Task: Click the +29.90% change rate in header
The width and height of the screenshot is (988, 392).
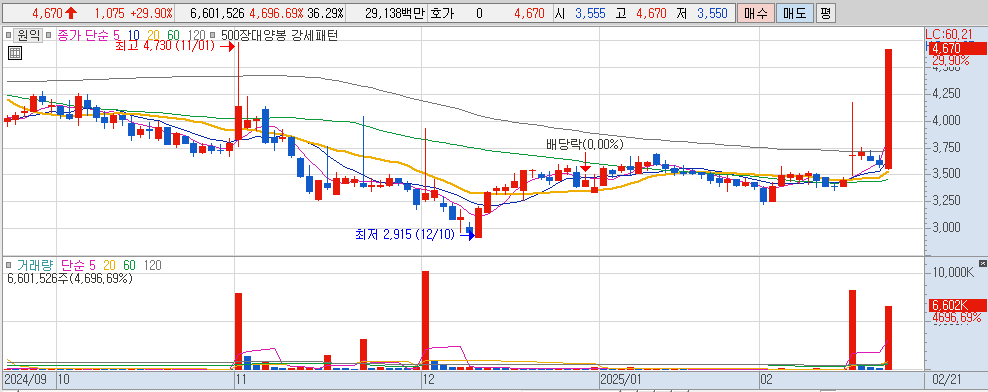Action: (x=150, y=13)
